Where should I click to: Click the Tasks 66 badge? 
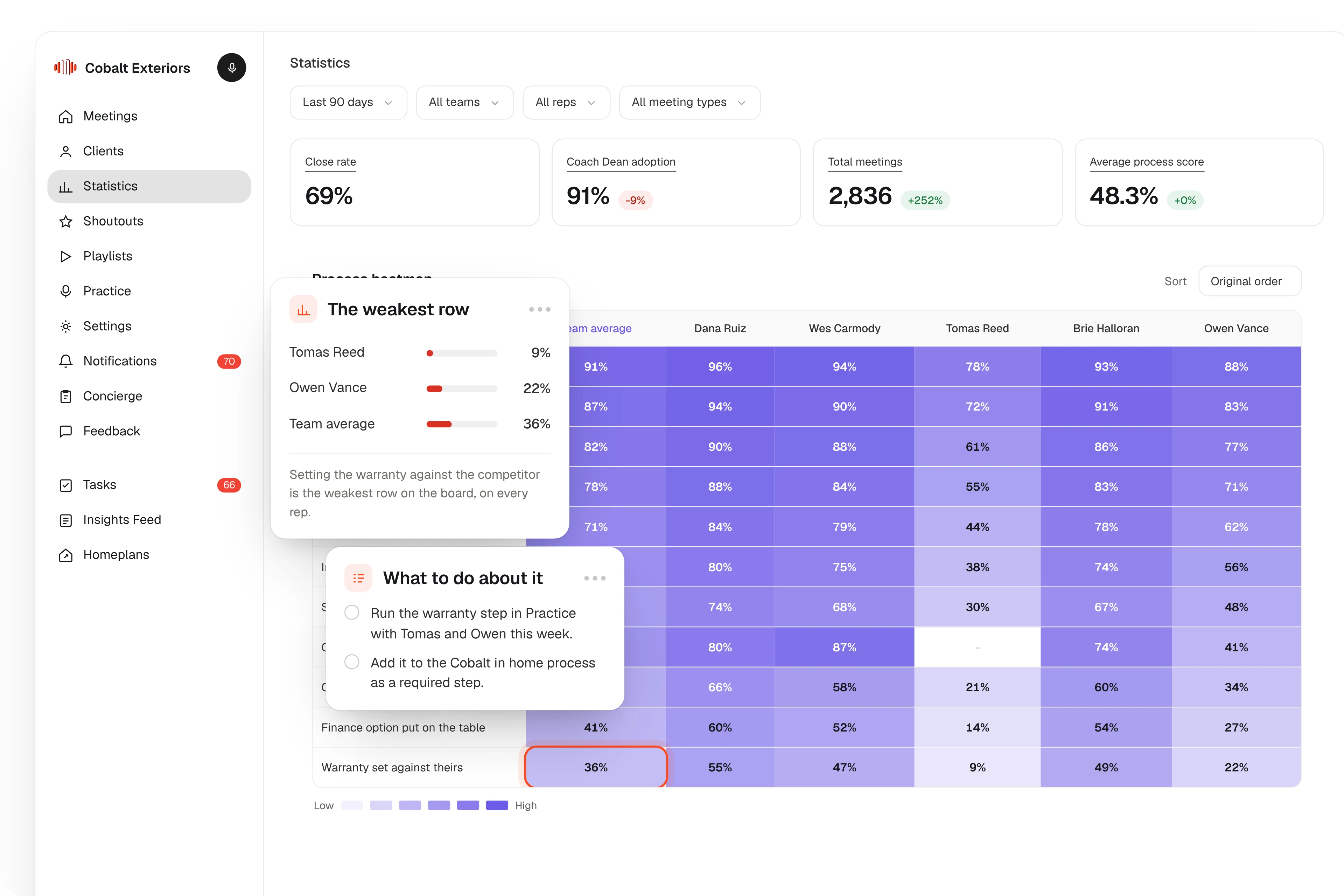click(x=229, y=485)
